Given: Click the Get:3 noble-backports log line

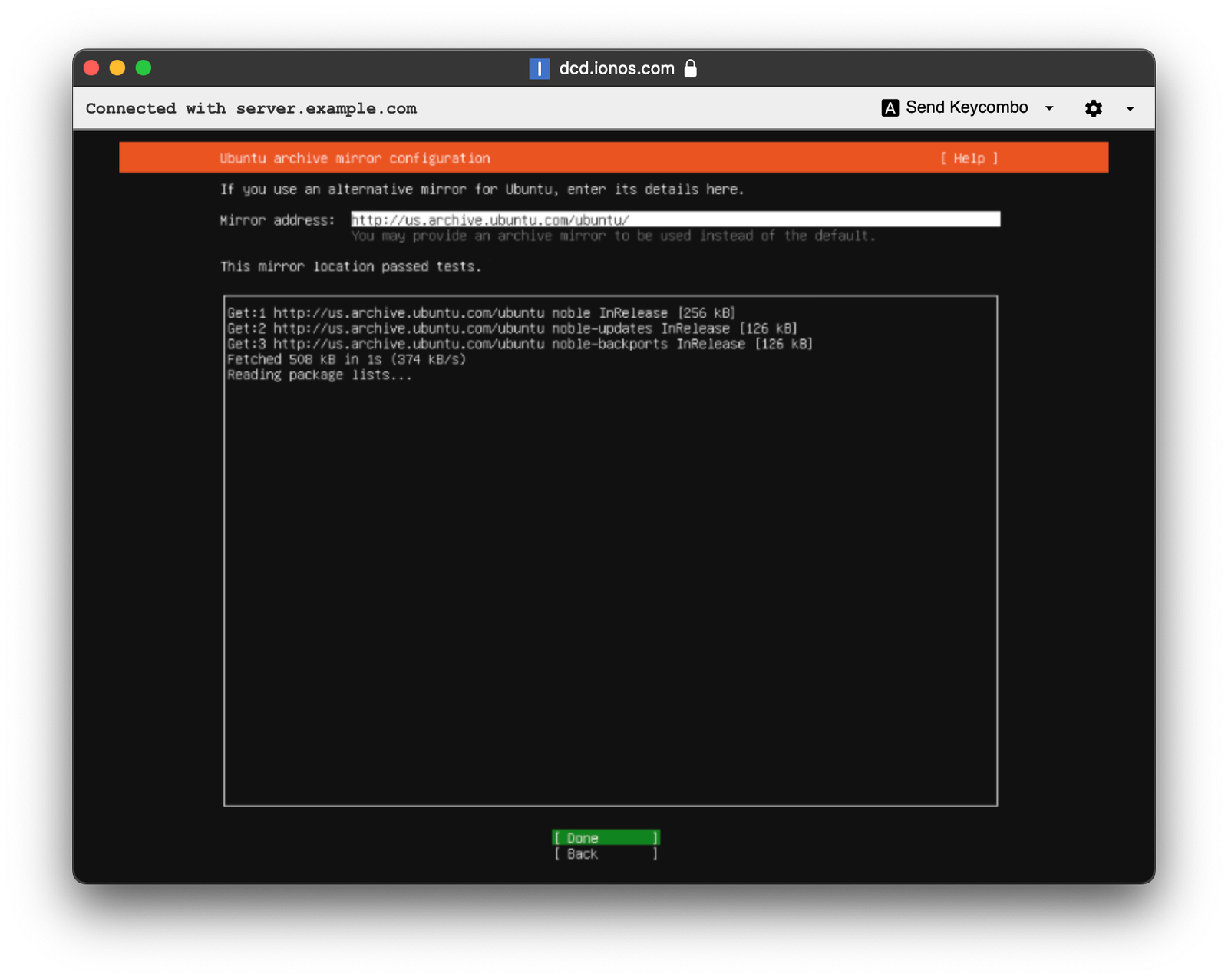Looking at the screenshot, I should click(520, 344).
